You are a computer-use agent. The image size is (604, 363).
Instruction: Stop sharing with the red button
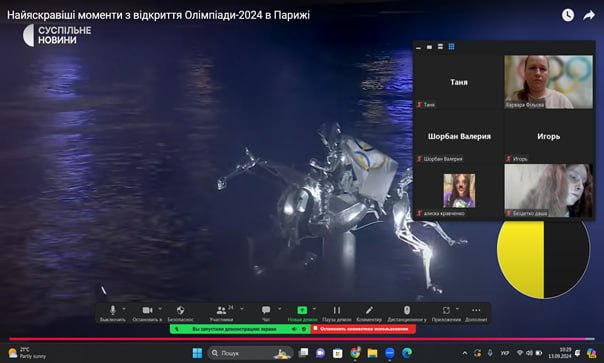[363, 329]
